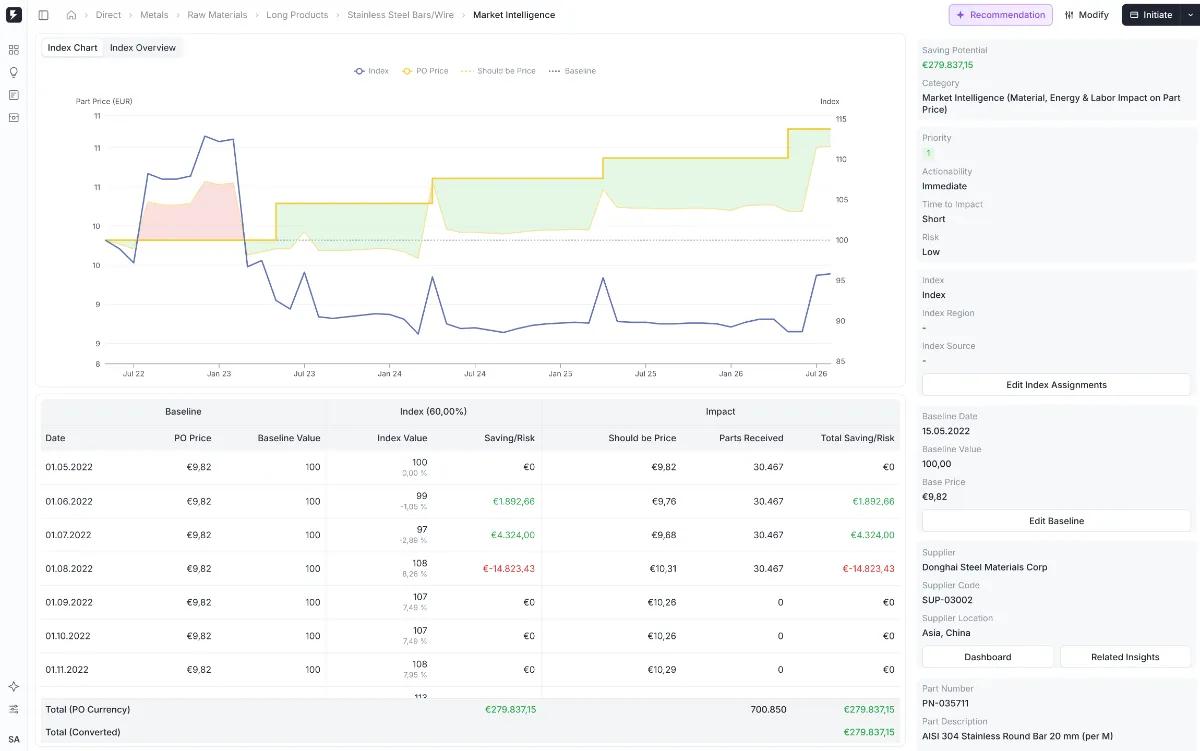The image size is (1200, 751).
Task: Toggle the Index series in chart legend
Action: point(371,71)
